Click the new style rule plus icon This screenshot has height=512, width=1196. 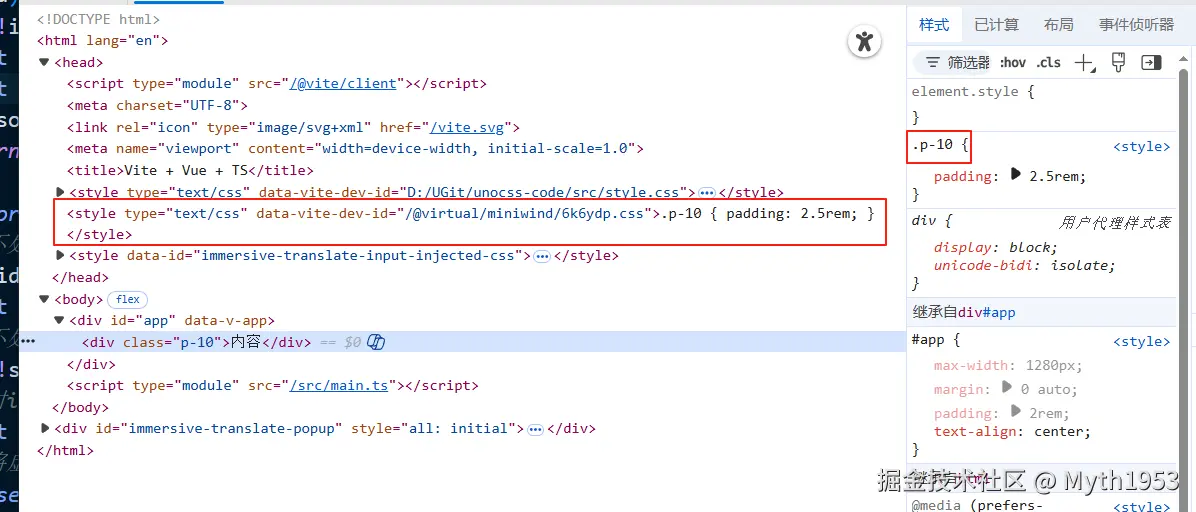click(1084, 63)
